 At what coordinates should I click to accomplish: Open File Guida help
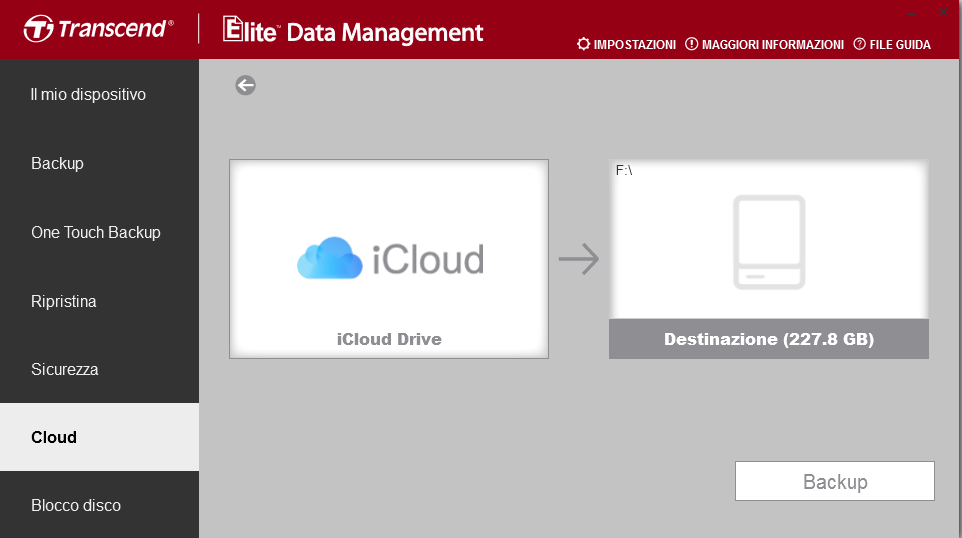(x=892, y=44)
